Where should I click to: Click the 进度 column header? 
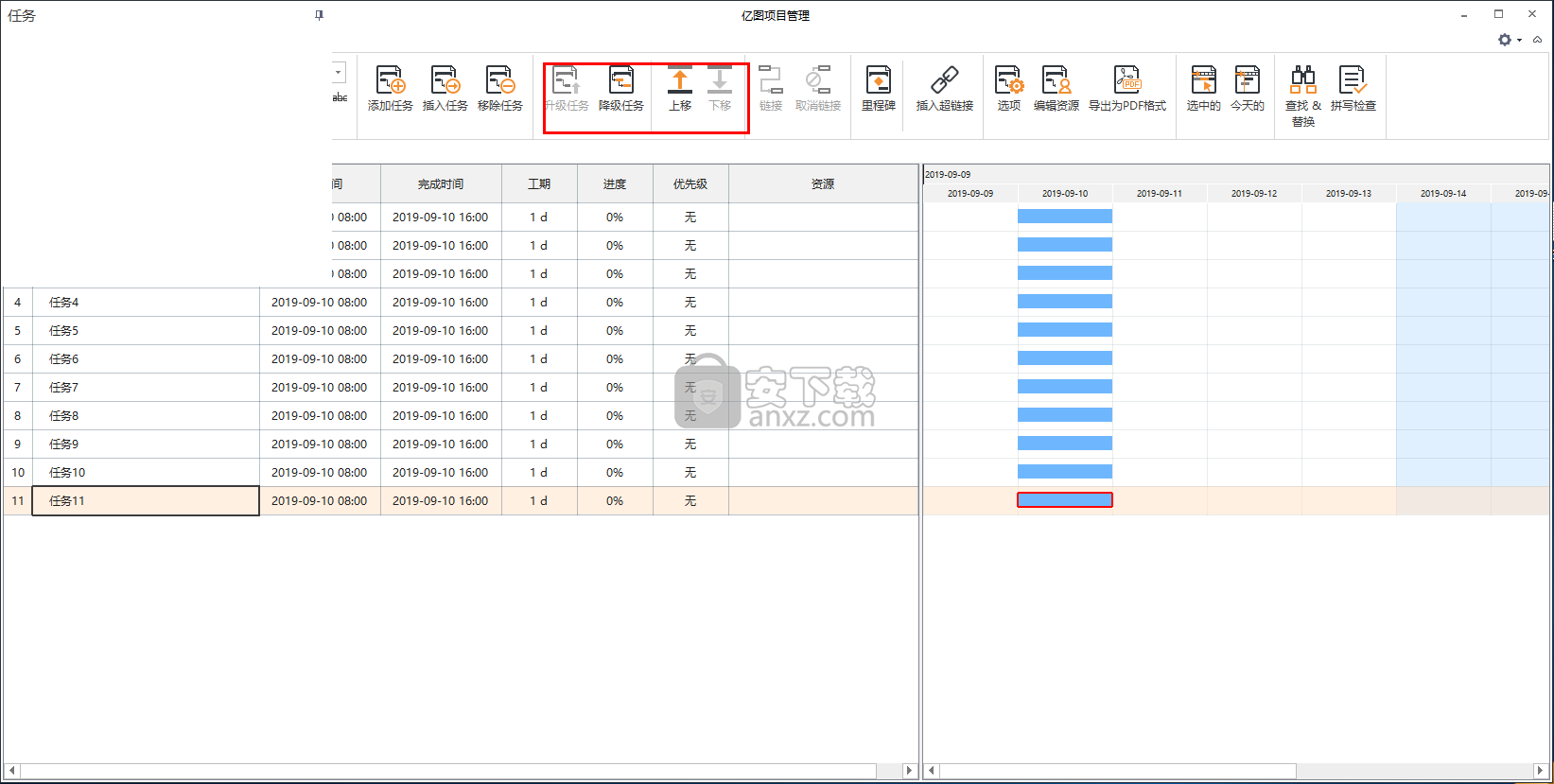coord(615,183)
